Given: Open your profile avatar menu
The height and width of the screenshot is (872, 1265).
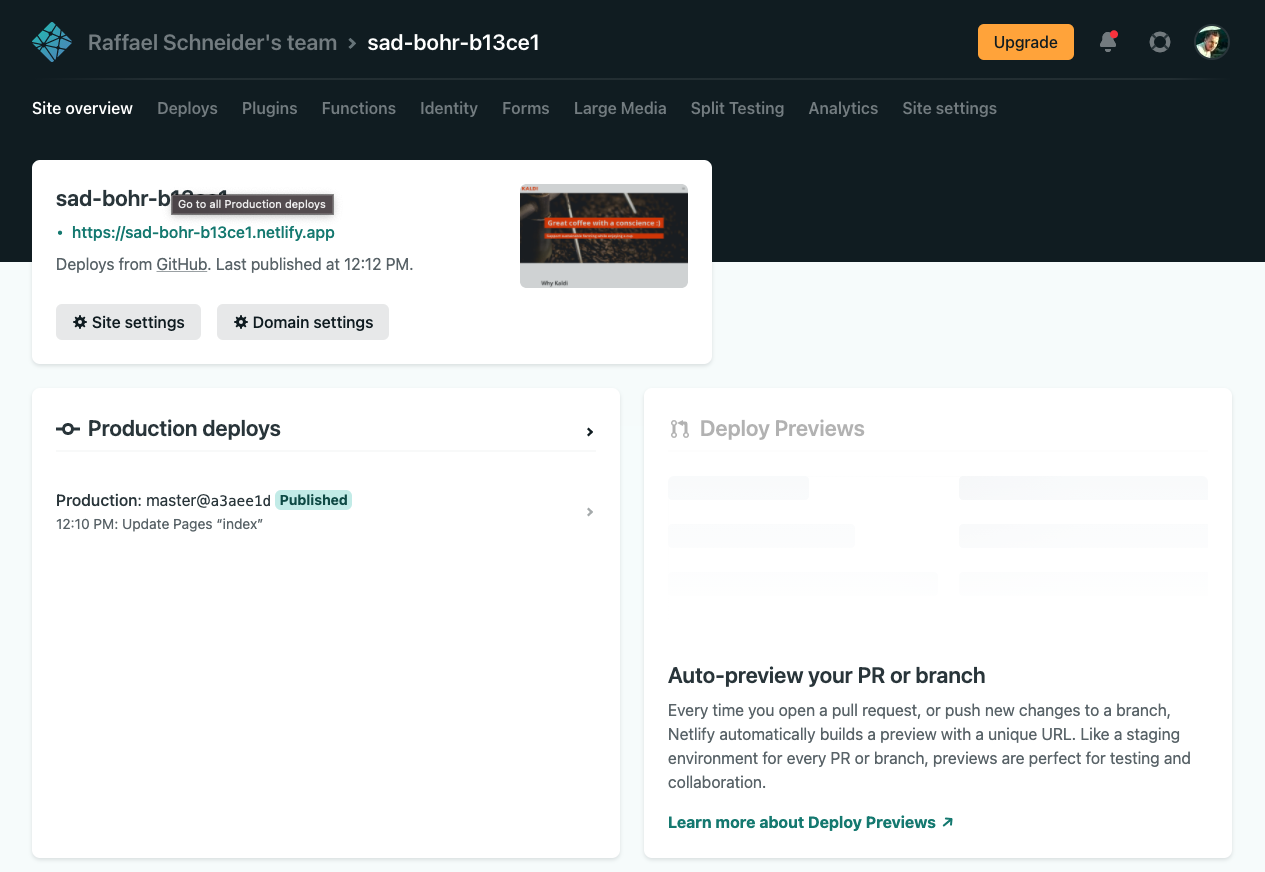Looking at the screenshot, I should (x=1211, y=42).
